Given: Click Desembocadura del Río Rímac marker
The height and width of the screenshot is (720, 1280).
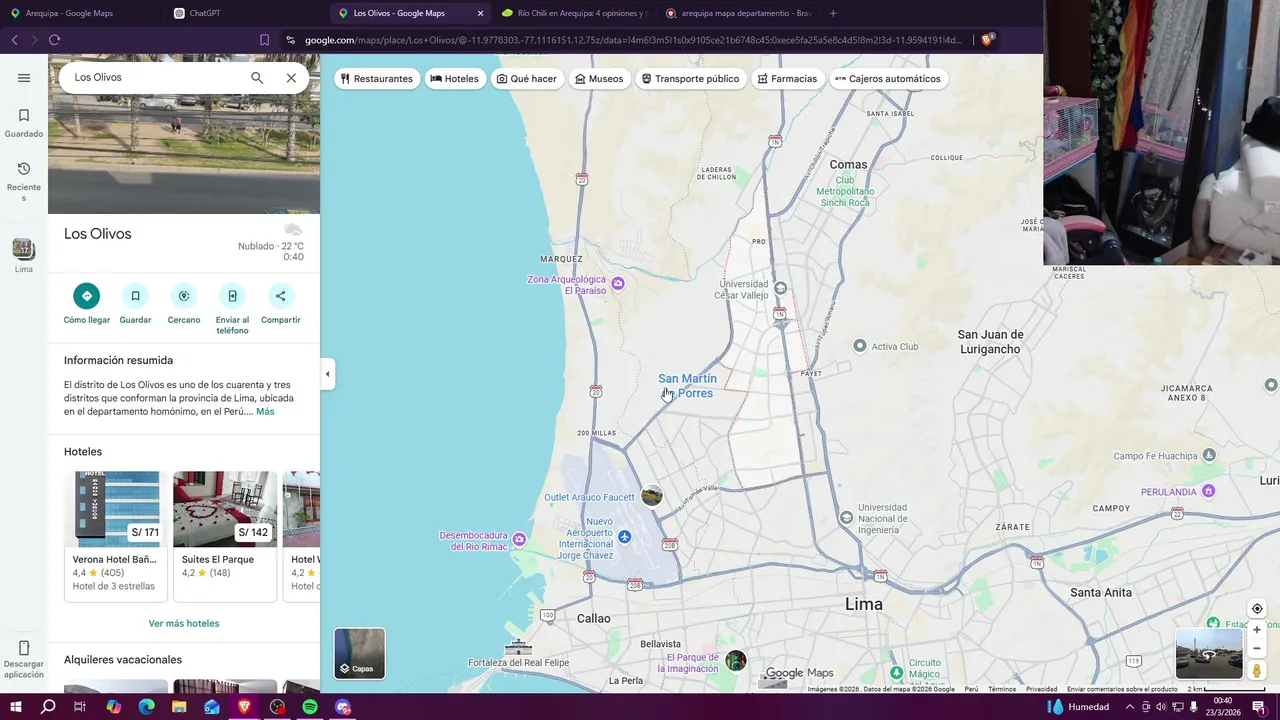Looking at the screenshot, I should coord(519,540).
